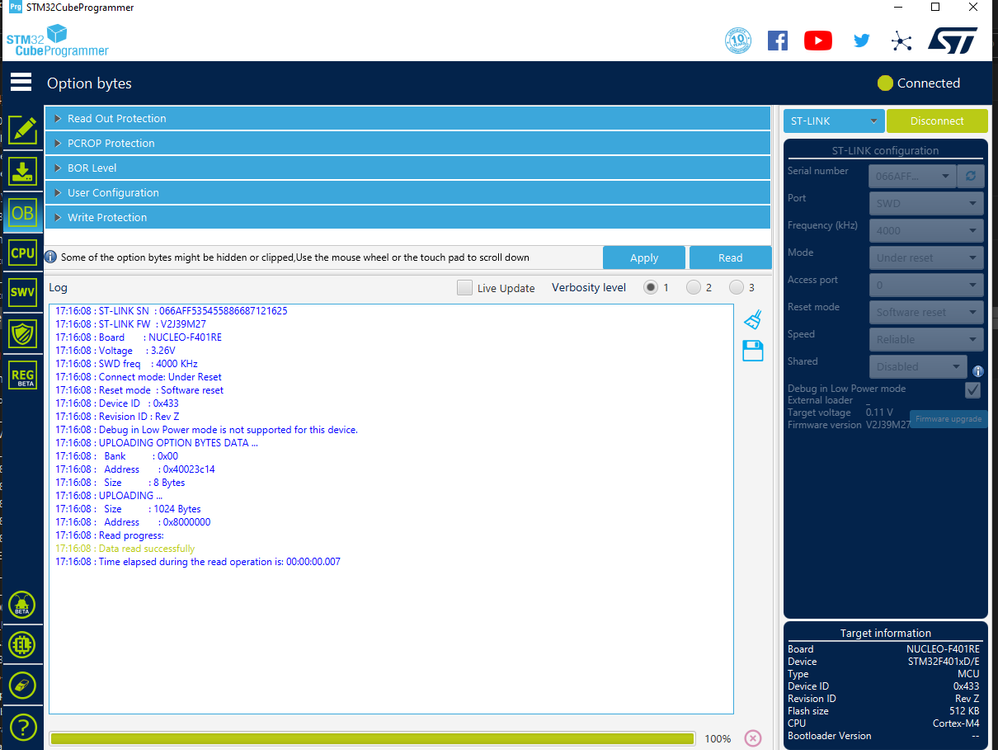The width and height of the screenshot is (998, 750).
Task: Open the hamburger menu
Action: tap(21, 82)
